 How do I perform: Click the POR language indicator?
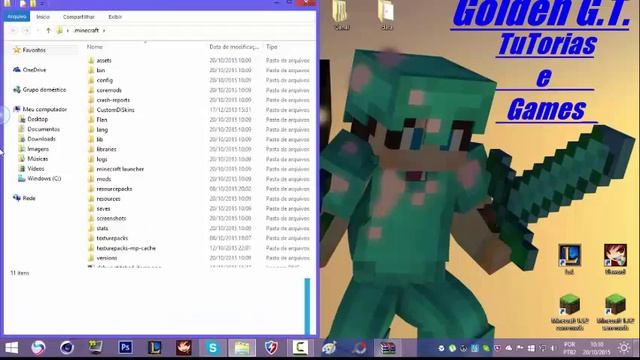pyautogui.click(x=569, y=348)
